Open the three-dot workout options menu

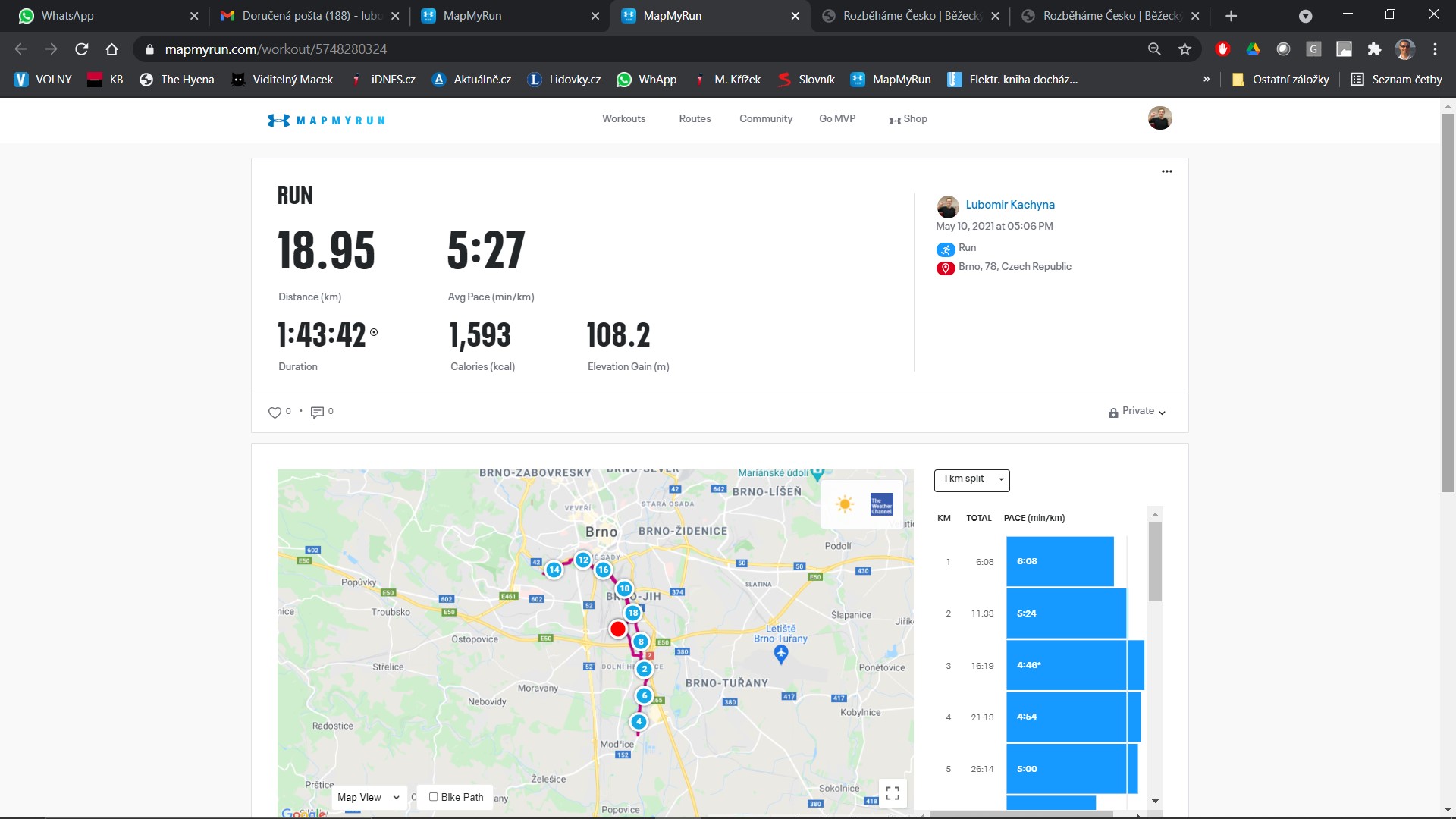pos(1166,171)
